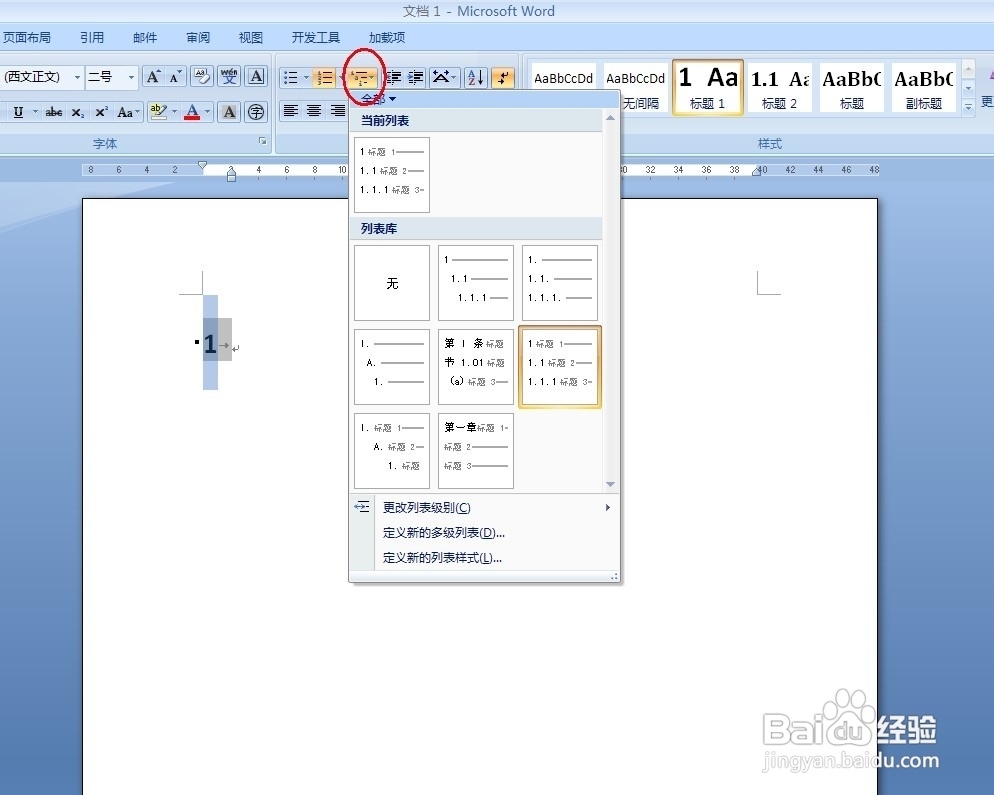Viewport: 994px width, 795px height.
Task: Toggle Superscript formatting
Action: click(101, 112)
